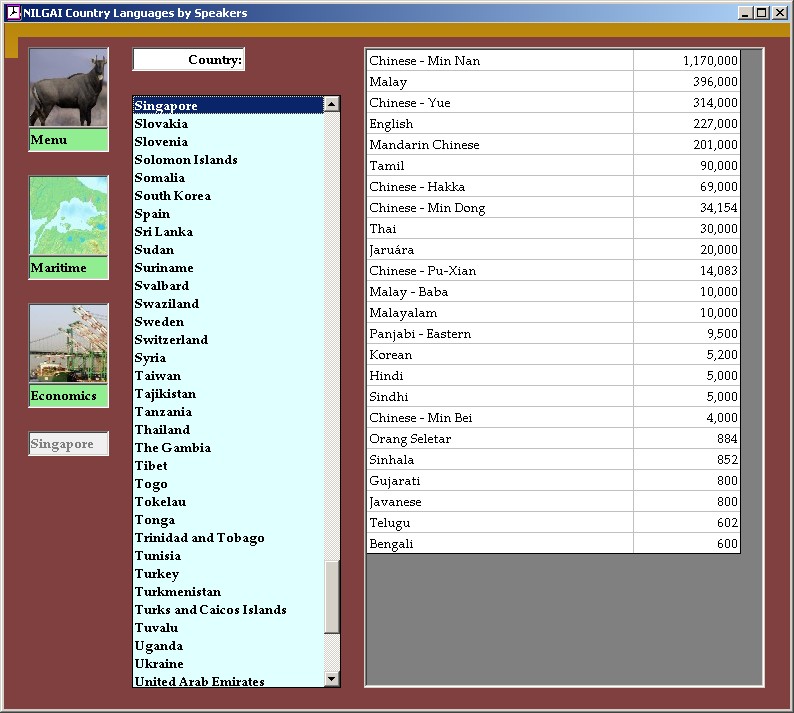Click the Chinese - Min Nan table row
794x713 pixels.
click(500, 61)
